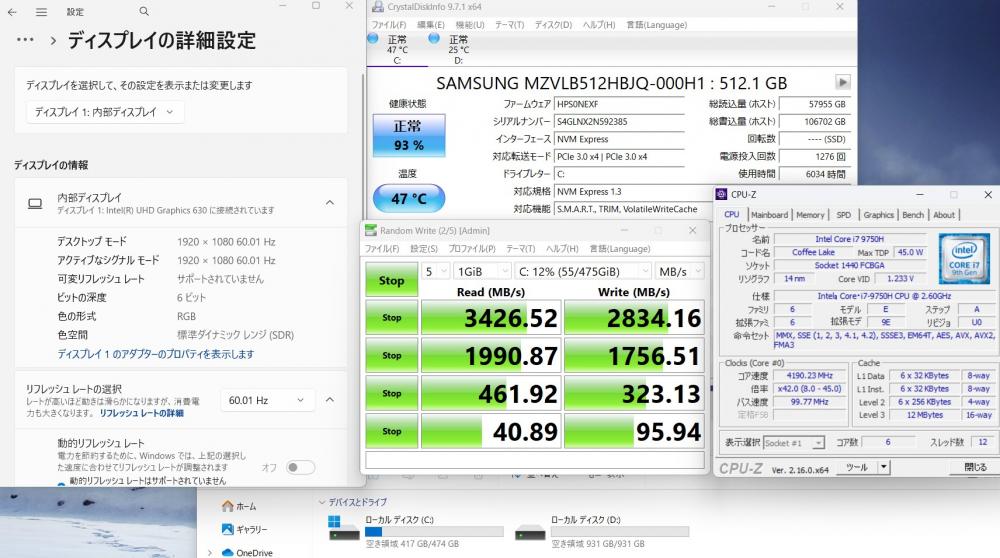Go back with Settings back arrow
The image size is (1000, 558).
pos(12,11)
